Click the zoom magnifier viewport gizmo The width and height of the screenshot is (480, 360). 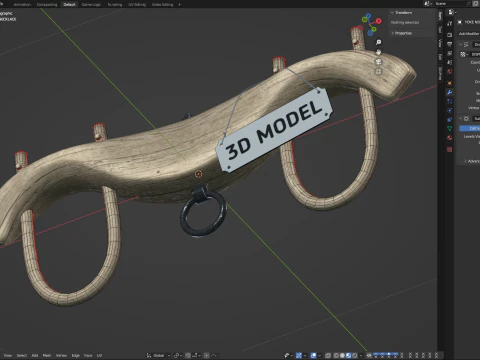click(x=378, y=42)
